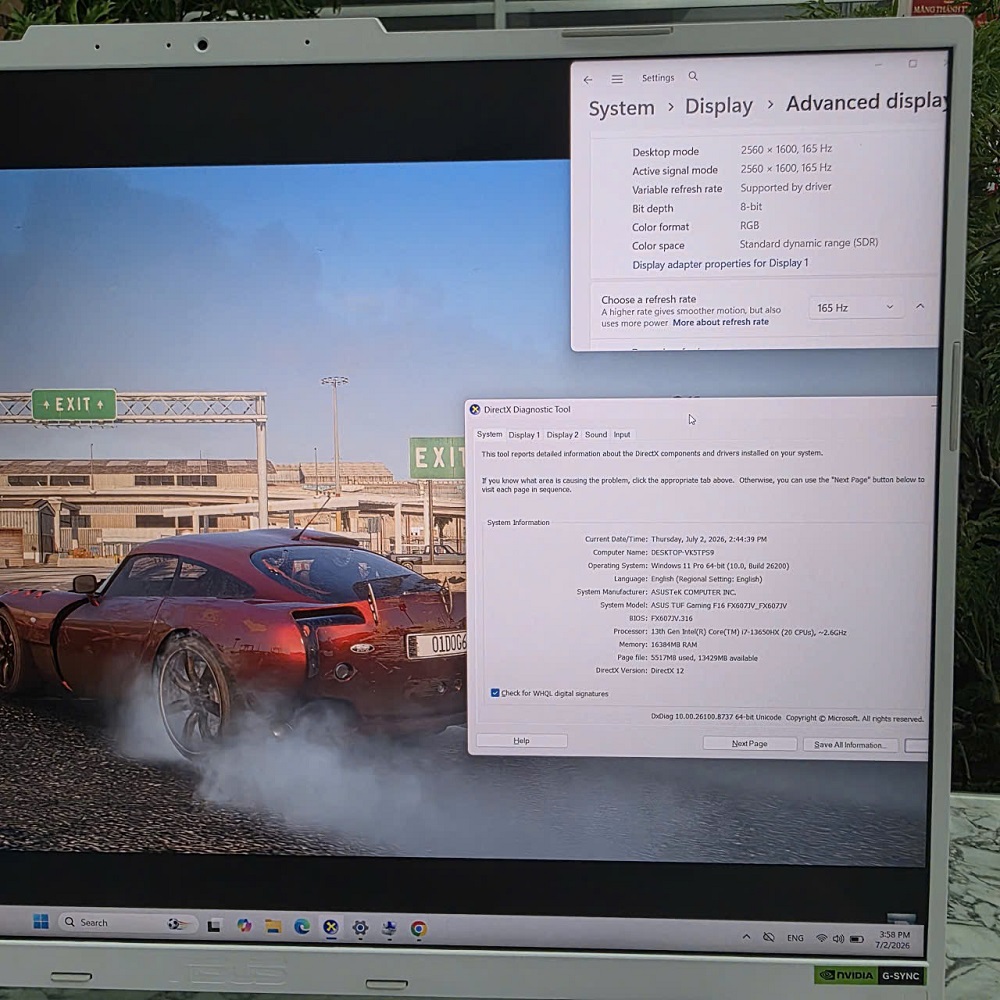Collapse the Choose a refresh rate section

(920, 306)
